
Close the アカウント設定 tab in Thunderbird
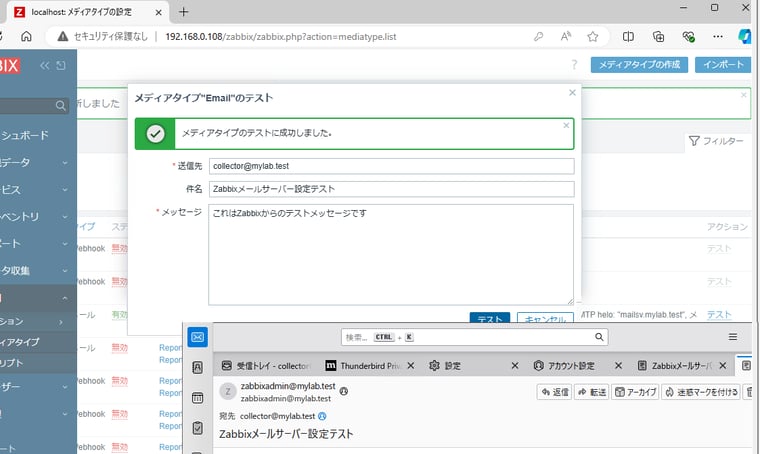(618, 366)
